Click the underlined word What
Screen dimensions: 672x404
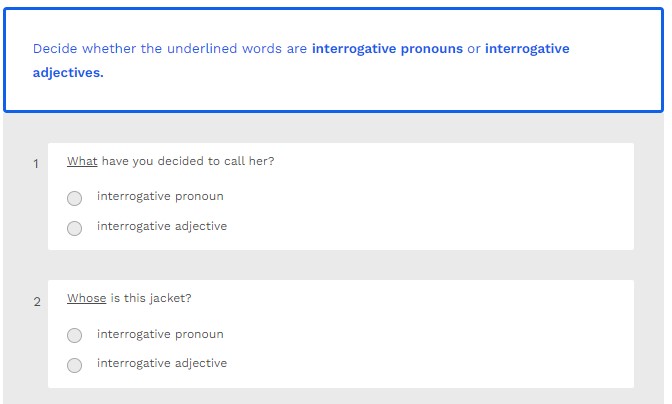(x=82, y=161)
